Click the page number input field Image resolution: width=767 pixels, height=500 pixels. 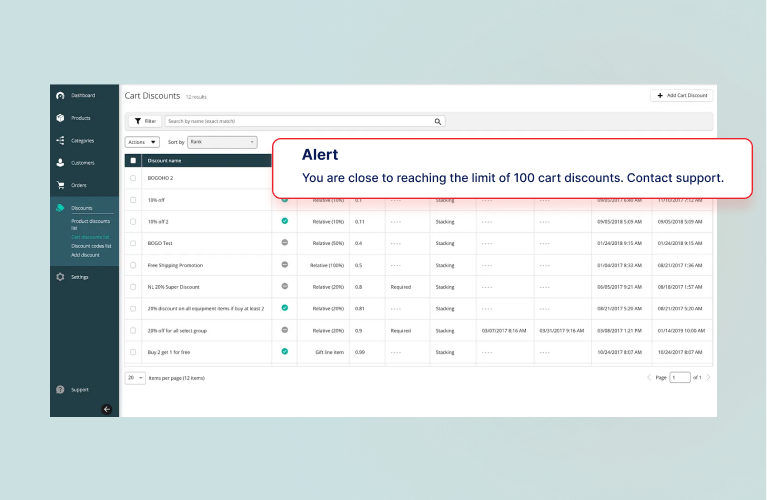pyautogui.click(x=680, y=377)
